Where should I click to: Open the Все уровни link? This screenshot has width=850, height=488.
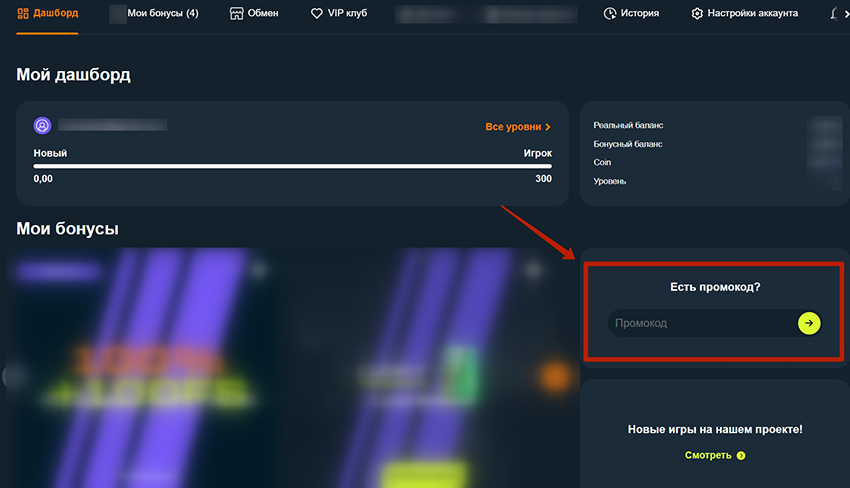point(518,126)
